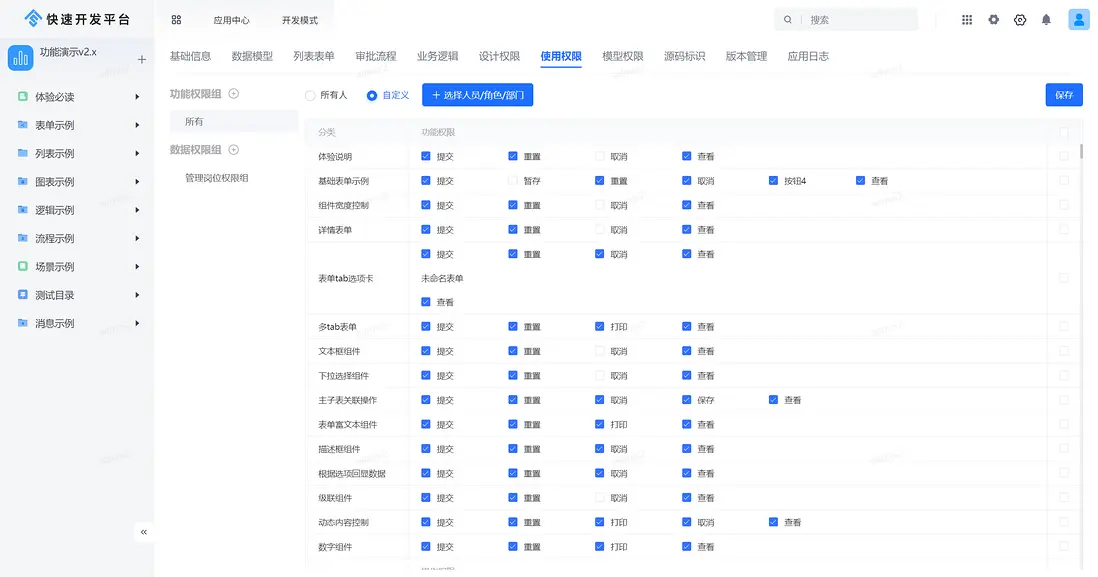Check 暂存 checkbox in 基础表单示例 row
This screenshot has width=1098, height=577.
[513, 181]
